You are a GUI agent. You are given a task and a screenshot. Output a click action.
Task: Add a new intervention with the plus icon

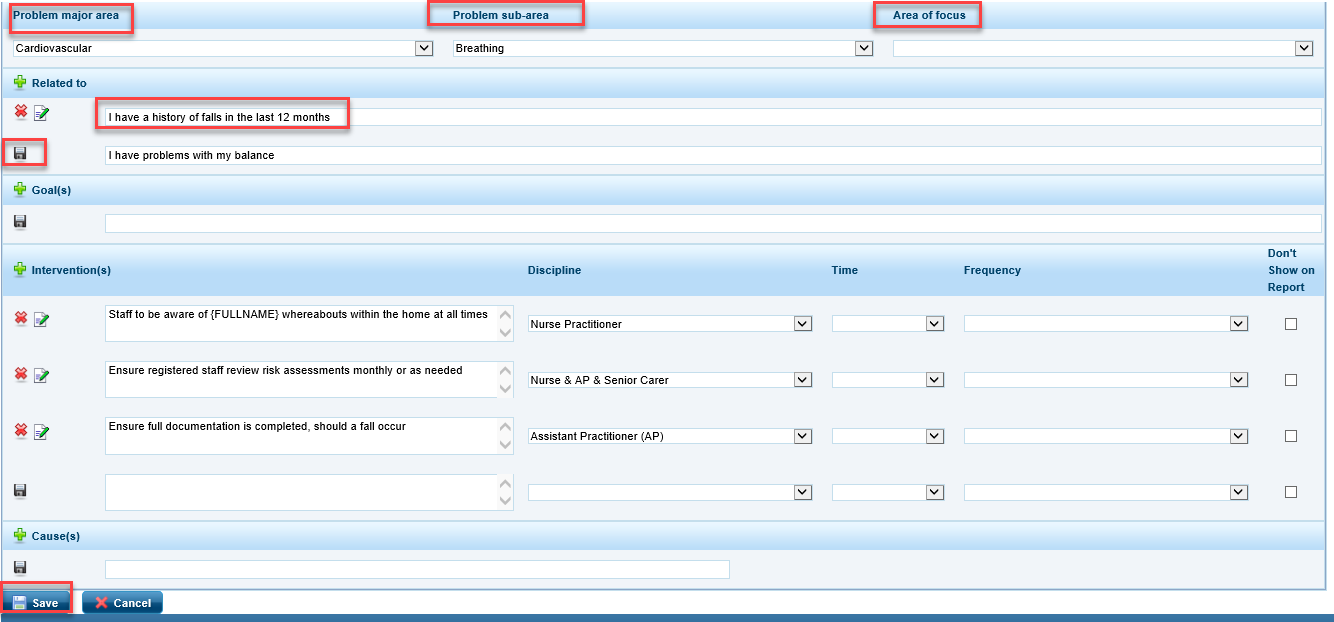20,270
